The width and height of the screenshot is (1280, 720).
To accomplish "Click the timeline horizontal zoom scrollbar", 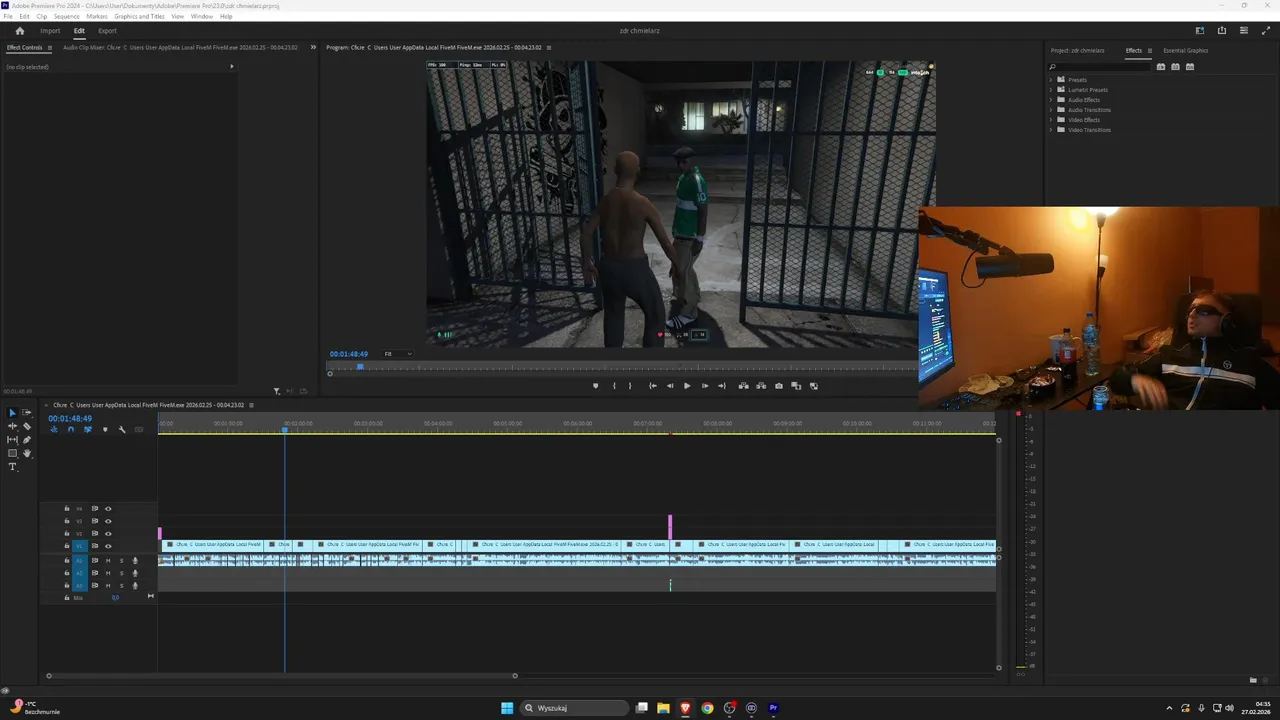I will pos(282,676).
